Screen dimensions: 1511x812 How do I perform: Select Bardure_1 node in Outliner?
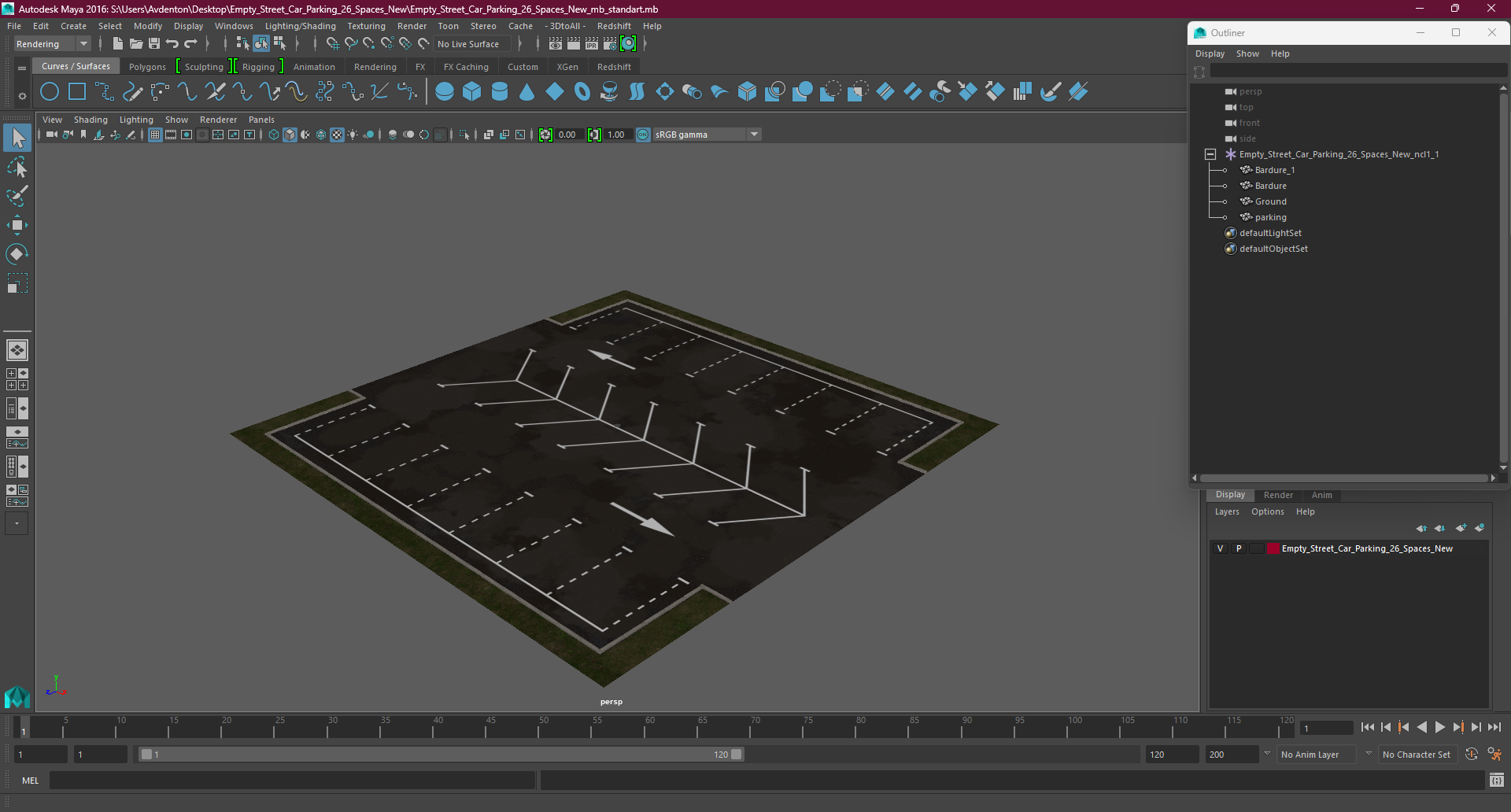[x=1274, y=170]
